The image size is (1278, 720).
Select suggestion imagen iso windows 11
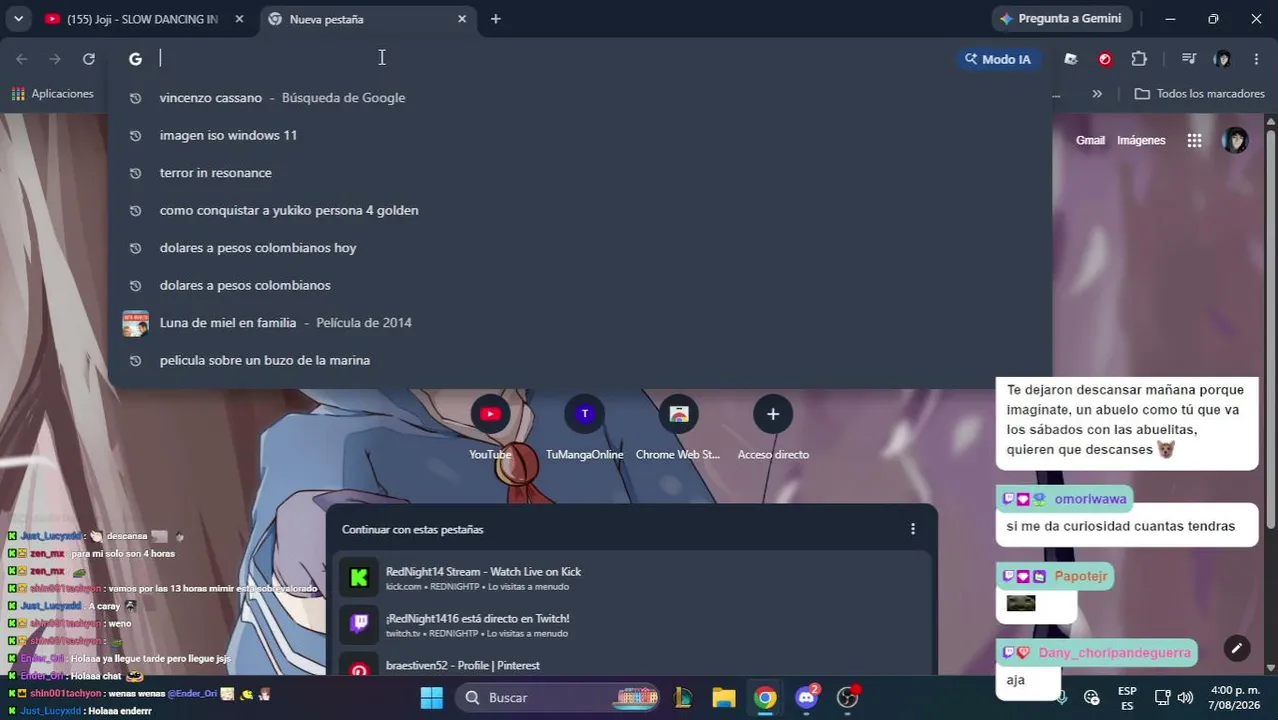[580, 135]
